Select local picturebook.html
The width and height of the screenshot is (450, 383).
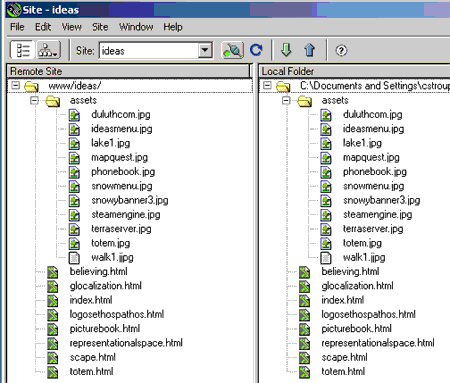pos(356,329)
